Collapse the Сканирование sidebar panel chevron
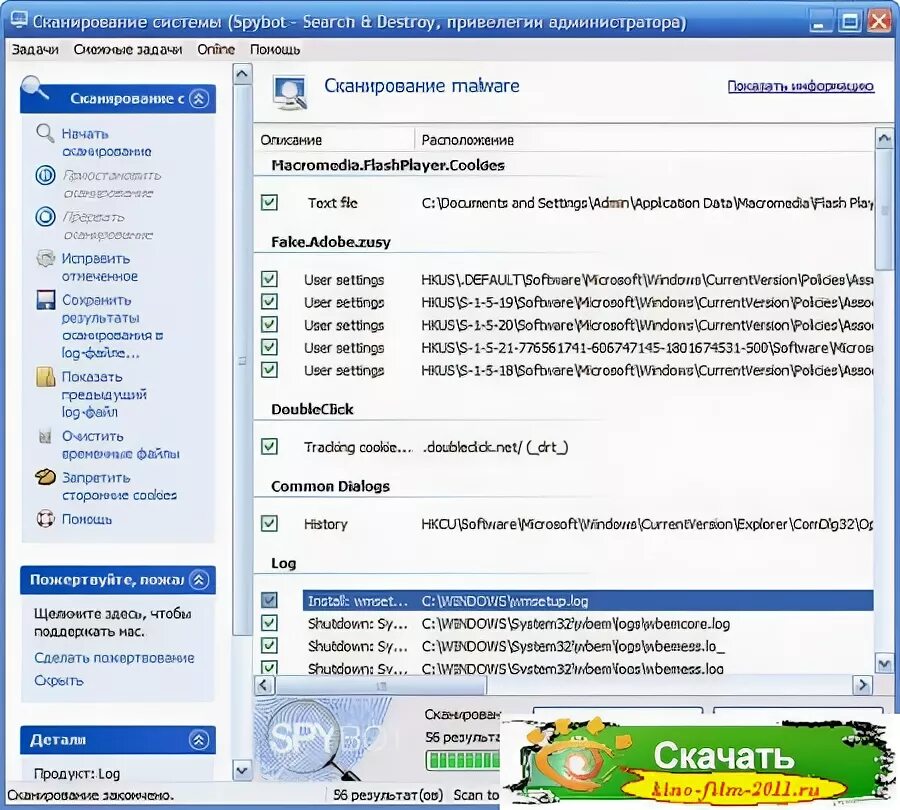Image resolution: width=900 pixels, height=810 pixels. 199,99
